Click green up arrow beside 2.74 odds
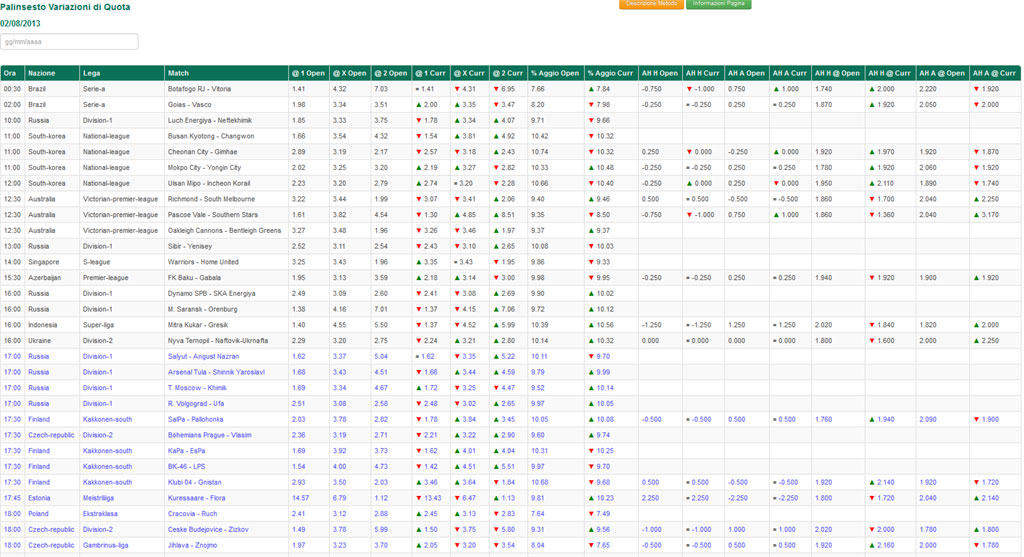Image resolution: width=1024 pixels, height=557 pixels. [418, 183]
